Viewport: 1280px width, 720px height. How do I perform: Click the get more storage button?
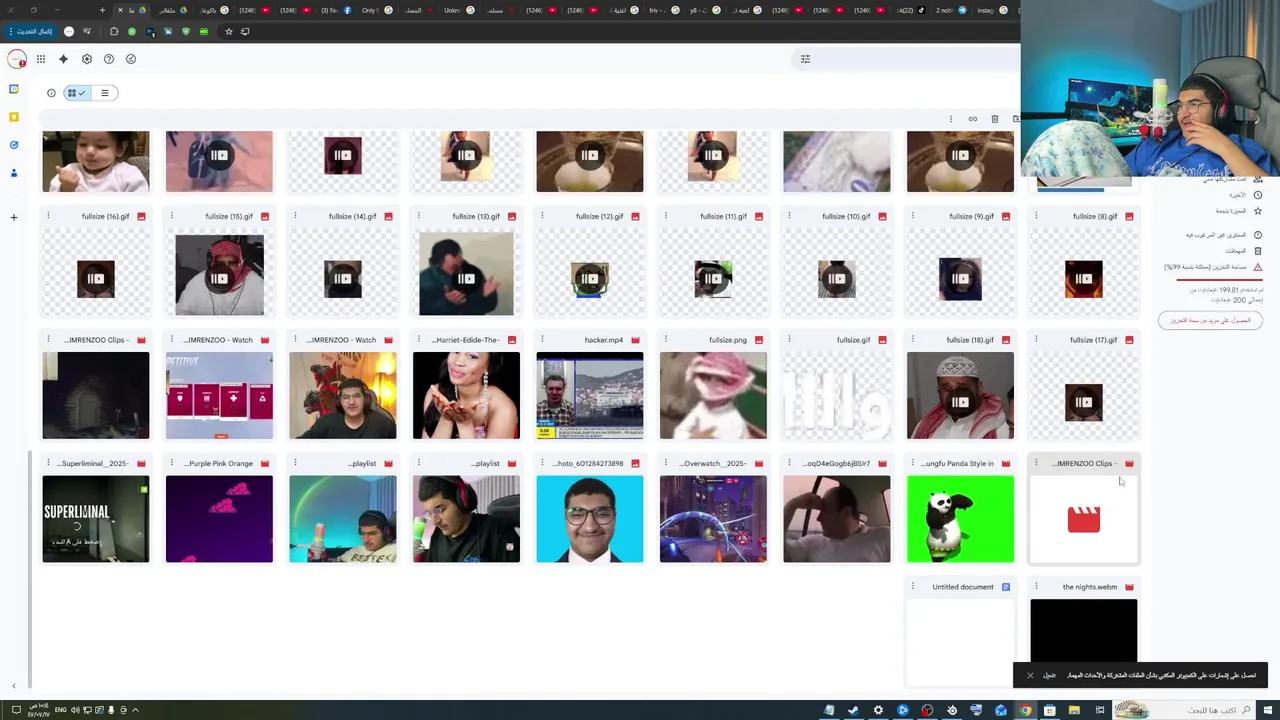point(1210,320)
